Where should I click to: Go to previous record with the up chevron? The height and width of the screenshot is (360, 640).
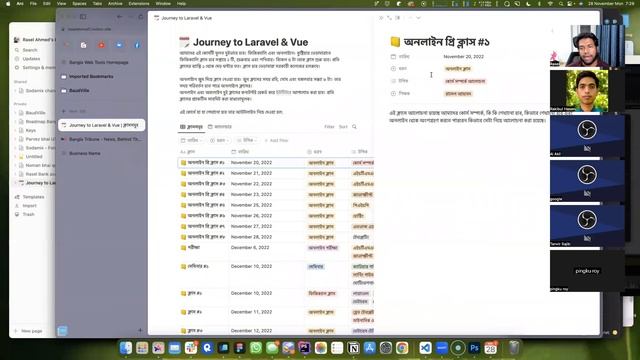pos(410,18)
